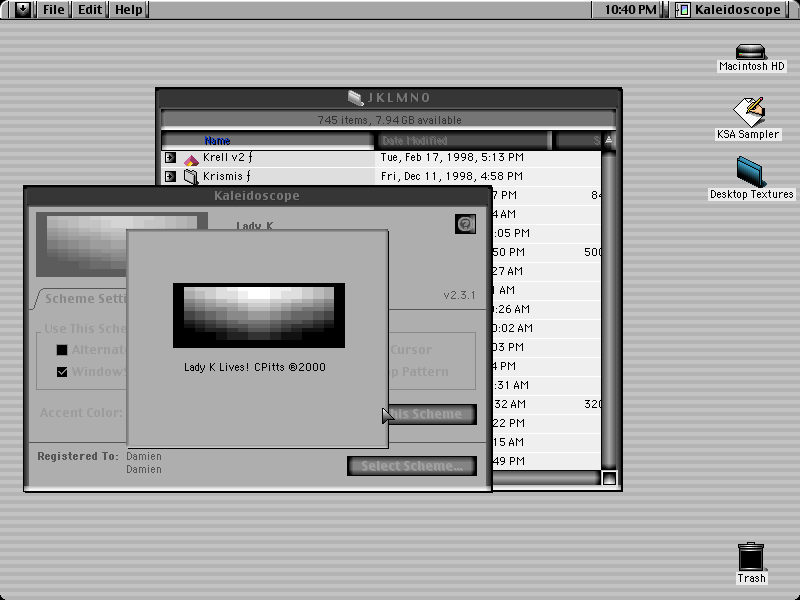Click the grayscale gradient image in about box
The height and width of the screenshot is (600, 800).
click(x=259, y=315)
